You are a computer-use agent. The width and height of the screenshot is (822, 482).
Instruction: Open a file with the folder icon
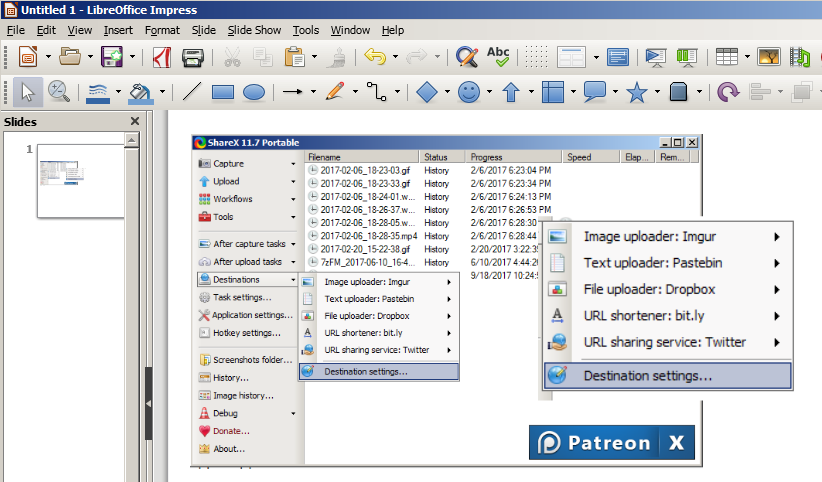70,57
